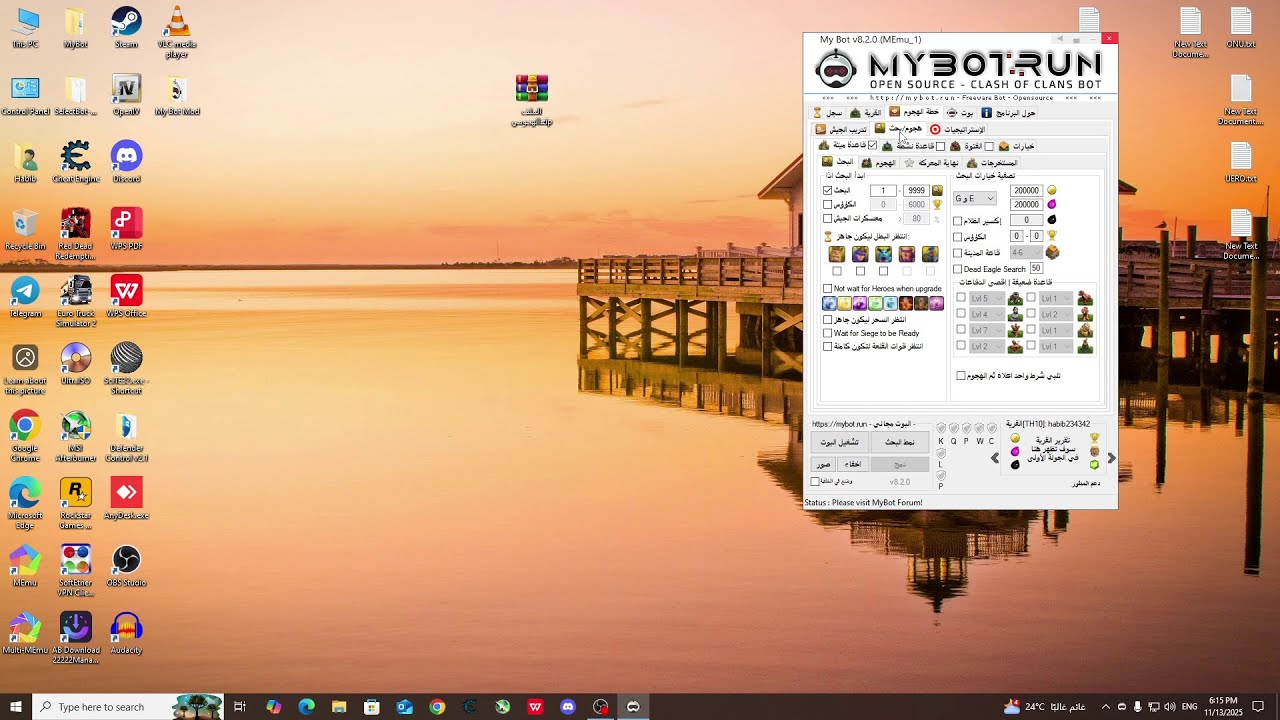Select the Audacity desktop icon

coord(126,633)
